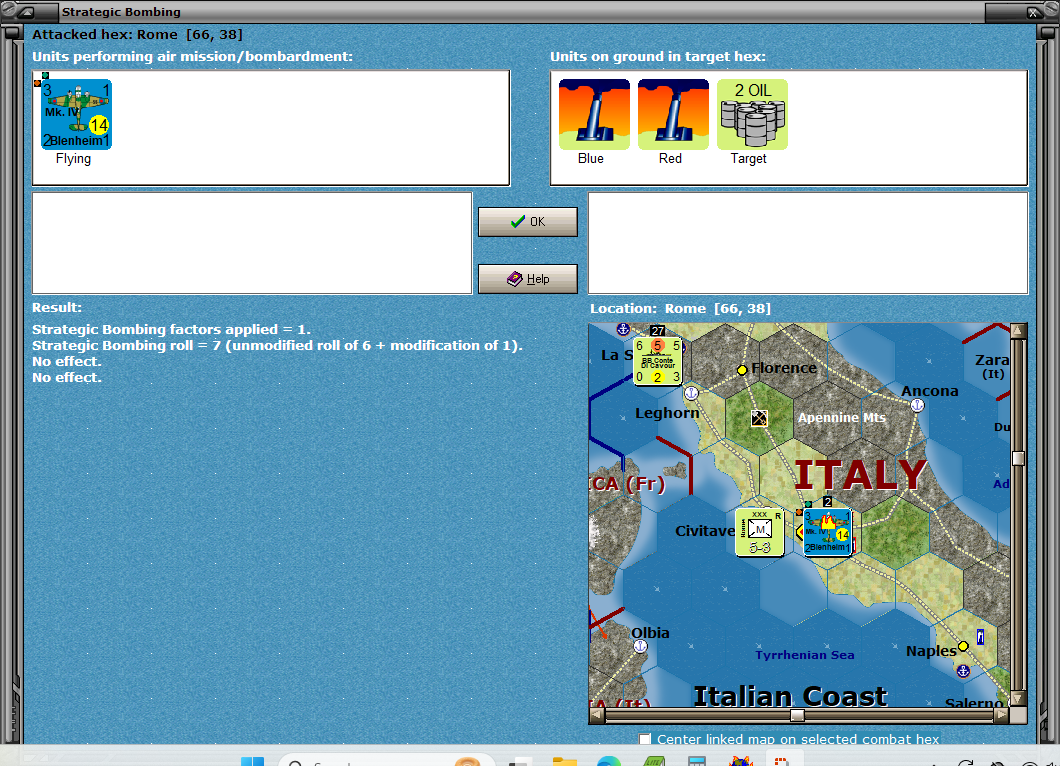
Task: Click the Florence city dot on the map
Action: point(742,370)
